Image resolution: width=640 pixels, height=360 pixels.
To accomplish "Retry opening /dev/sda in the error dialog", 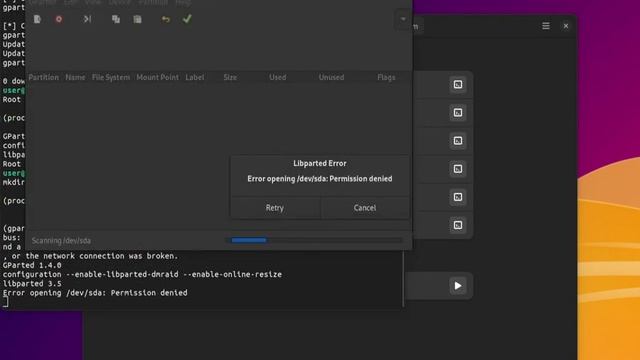I will [275, 208].
